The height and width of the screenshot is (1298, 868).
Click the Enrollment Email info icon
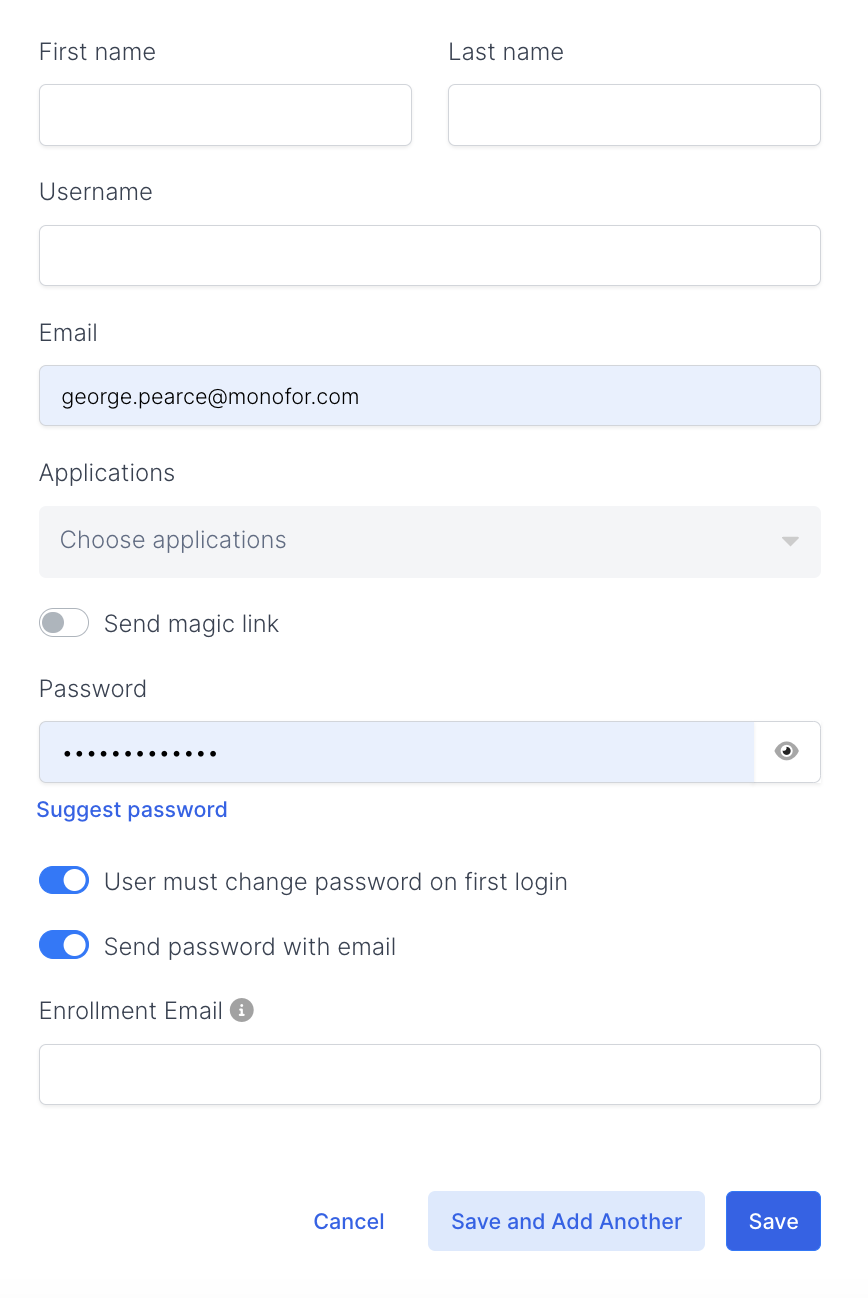pyautogui.click(x=242, y=1010)
